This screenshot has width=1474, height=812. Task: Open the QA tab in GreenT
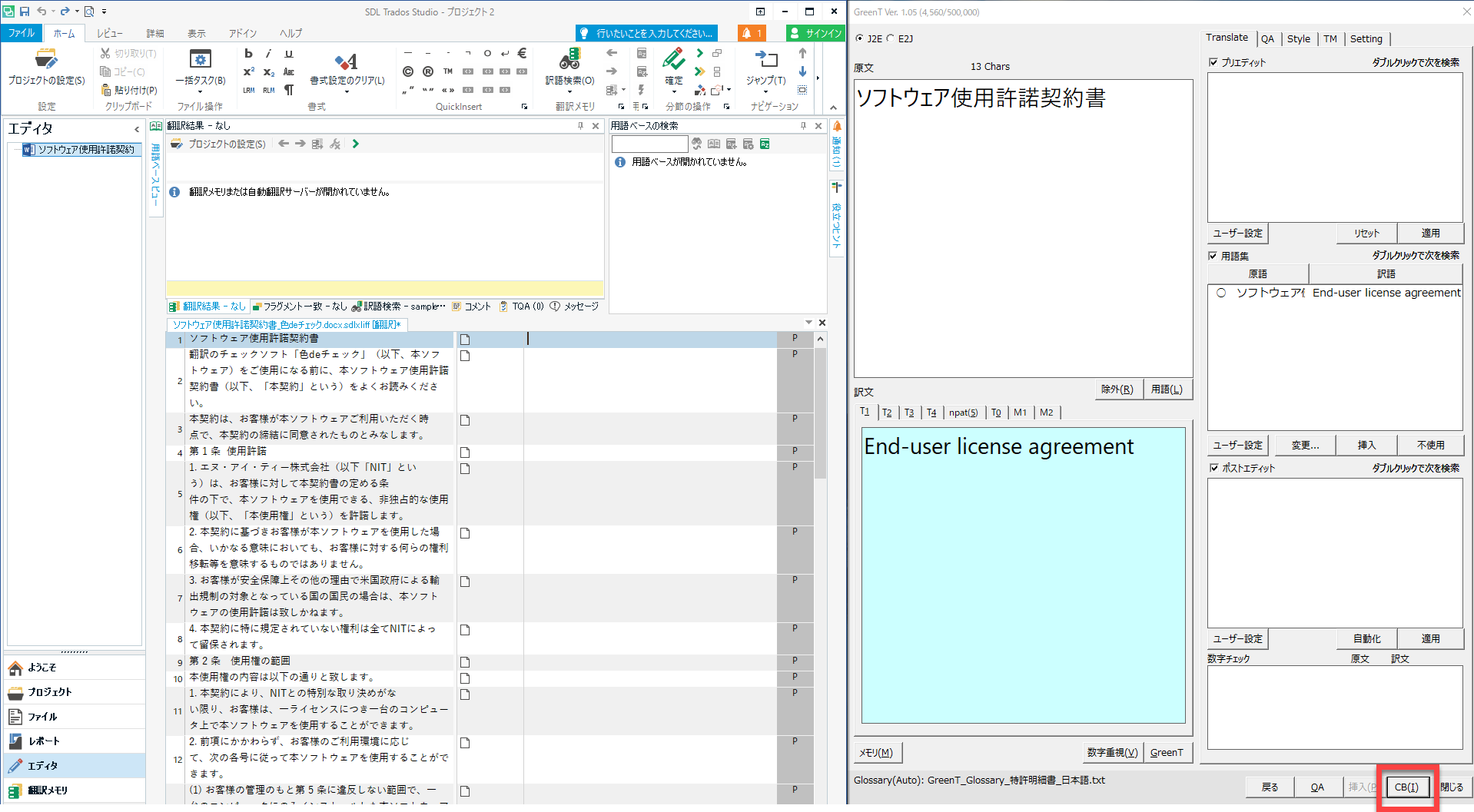(1267, 38)
